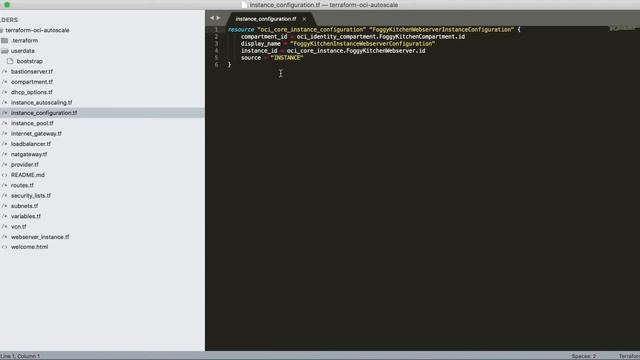Open instance_autoscaling.tf file
The width and height of the screenshot is (640, 360).
pos(42,102)
